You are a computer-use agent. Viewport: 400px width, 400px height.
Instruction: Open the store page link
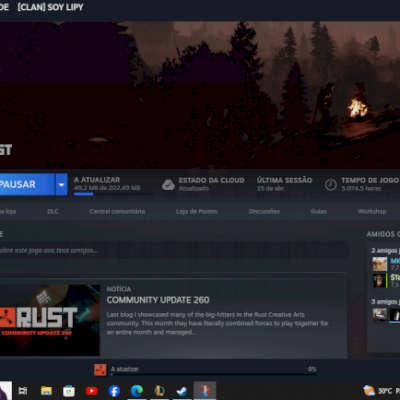pos(8,211)
